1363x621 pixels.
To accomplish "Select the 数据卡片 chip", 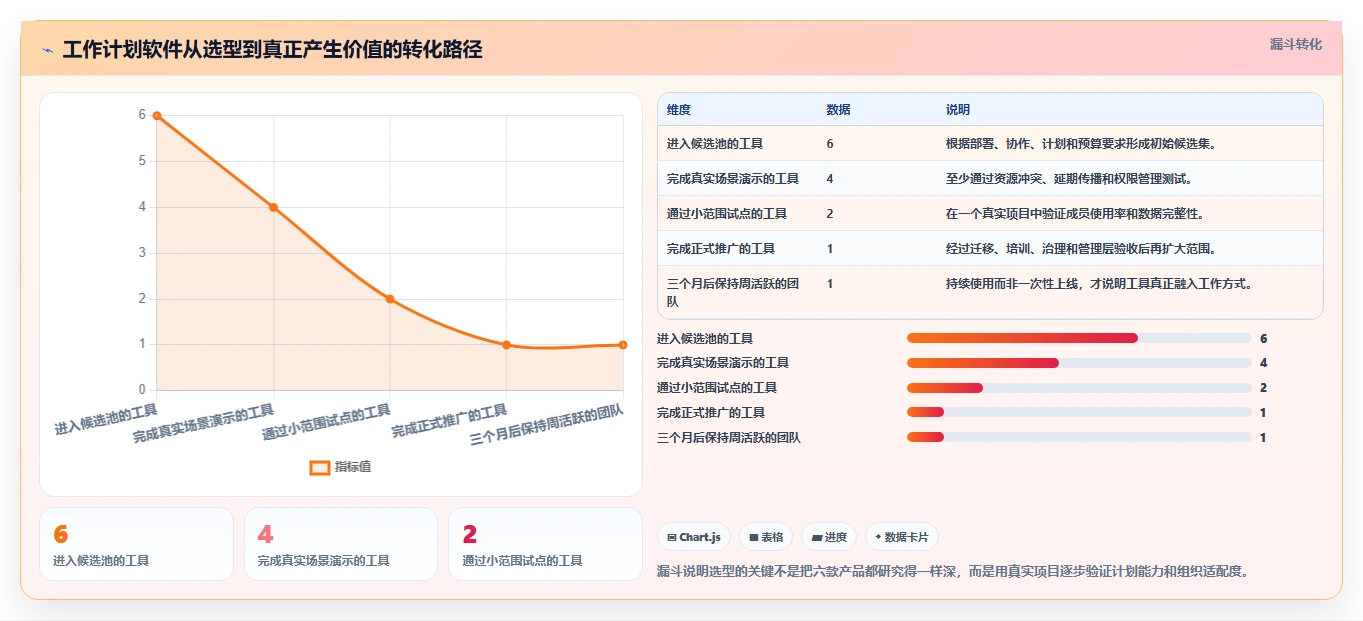I will 902,537.
